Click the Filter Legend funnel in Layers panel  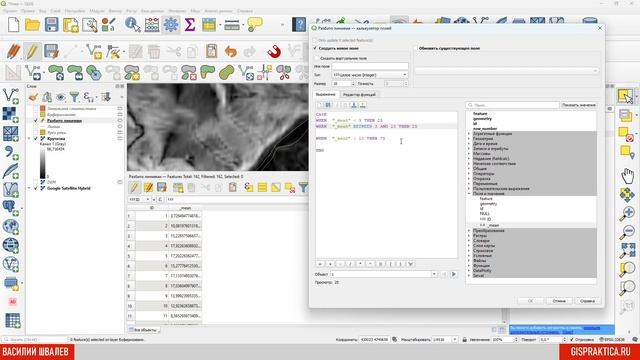74,97
